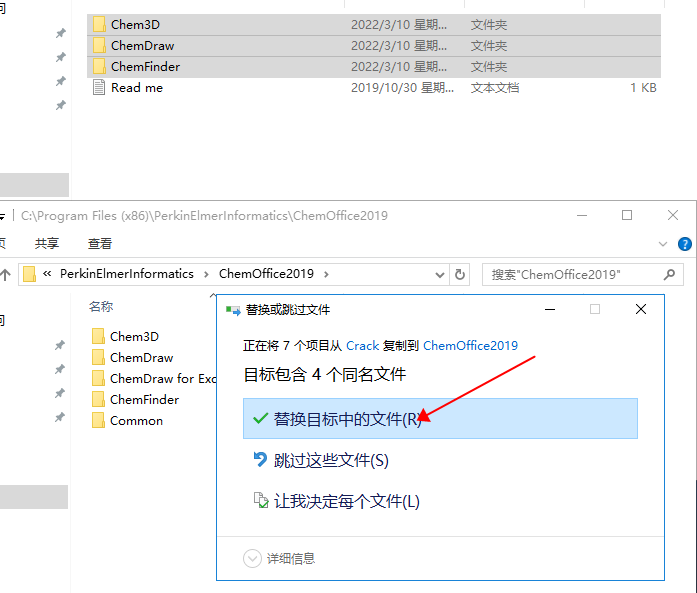Image resolution: width=697 pixels, height=593 pixels.
Task: Click the ChemDraw for Excel folder
Action: coord(154,378)
